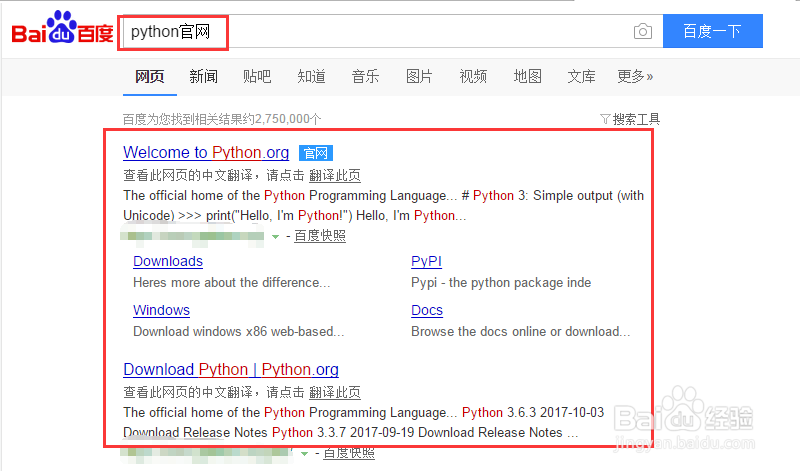The height and width of the screenshot is (471, 800).
Task: Go to the 知道 tab
Action: point(311,77)
